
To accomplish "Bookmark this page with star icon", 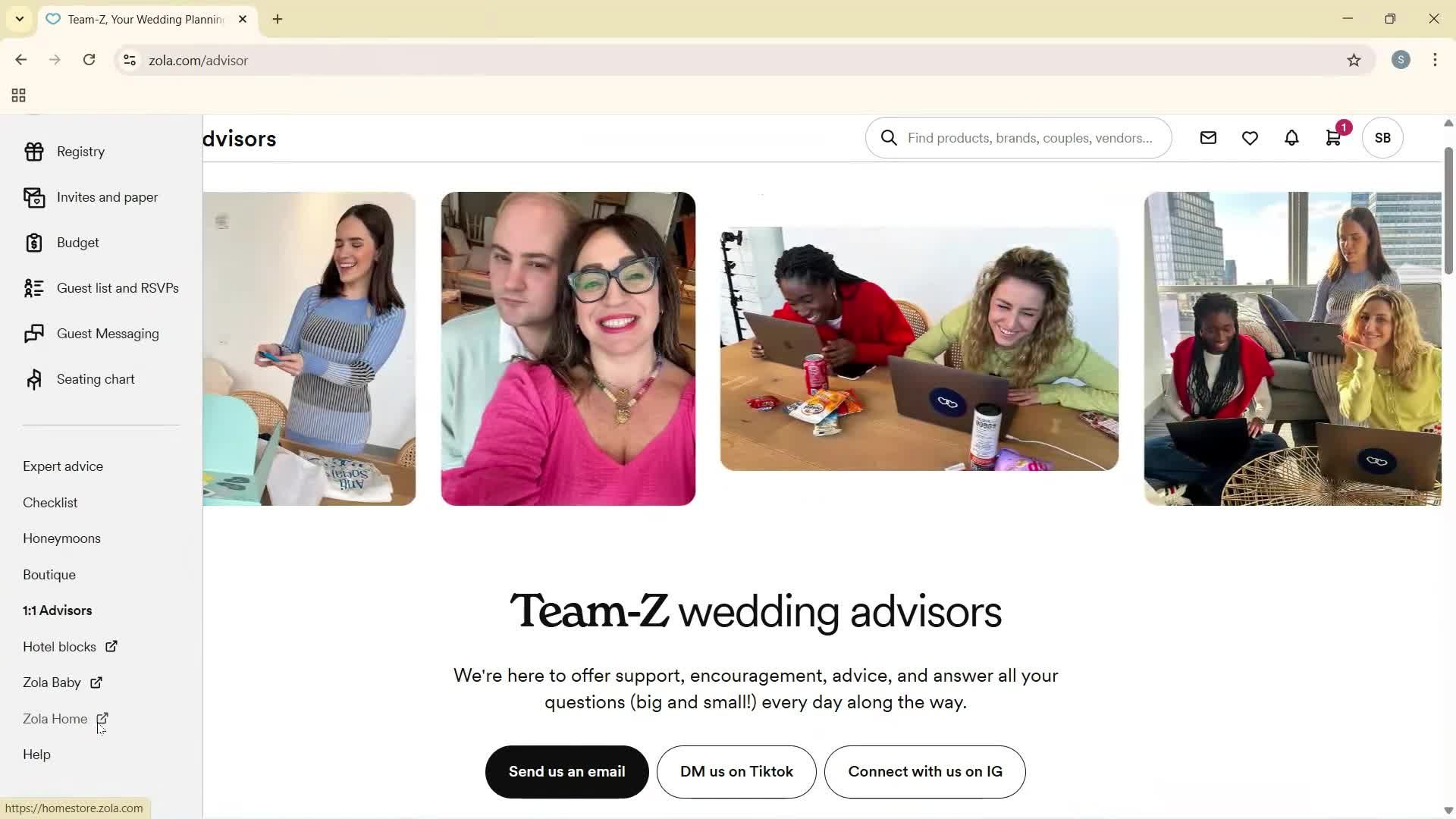I will pos(1354,61).
